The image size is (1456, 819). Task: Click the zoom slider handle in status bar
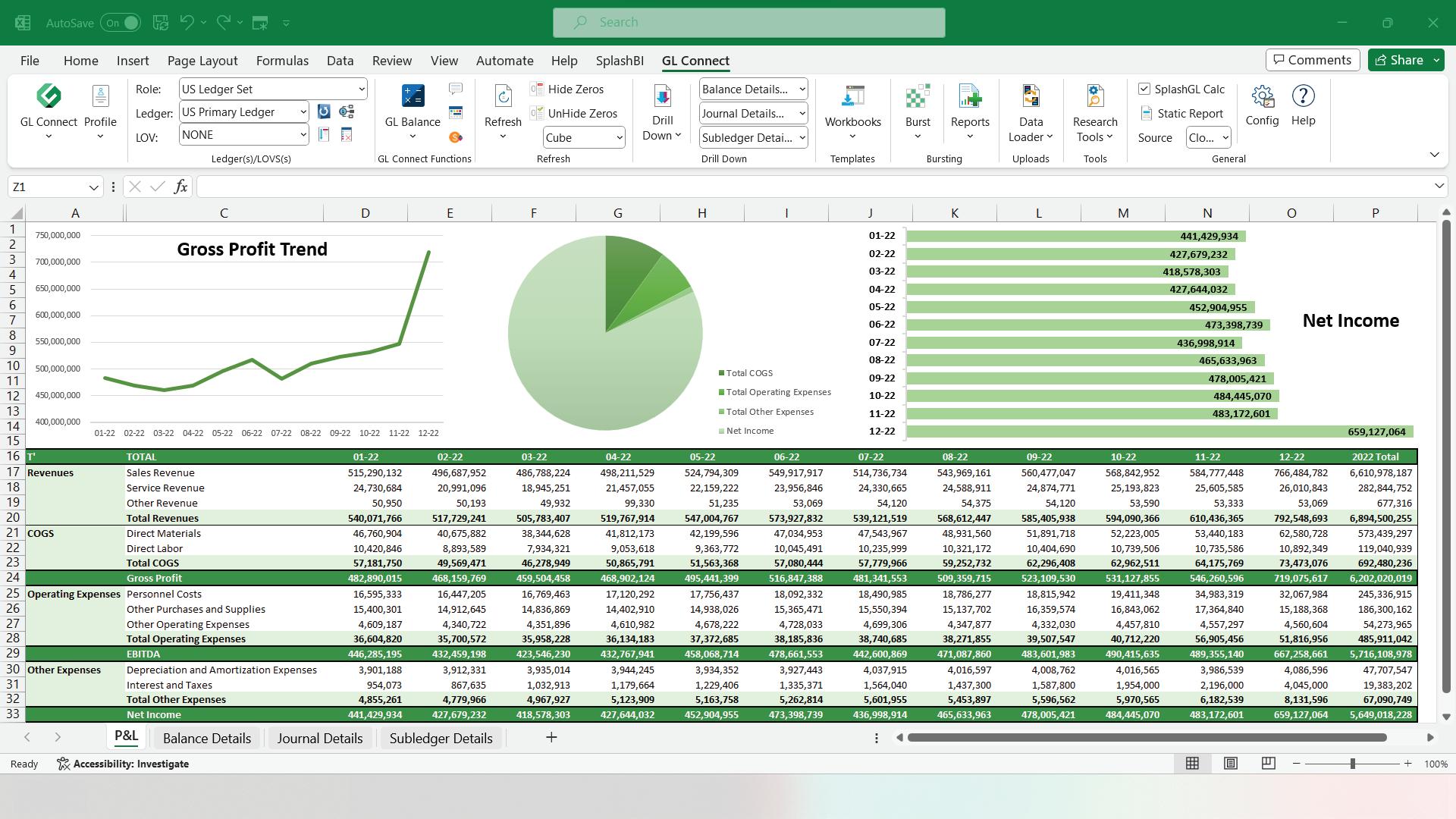[x=1352, y=764]
